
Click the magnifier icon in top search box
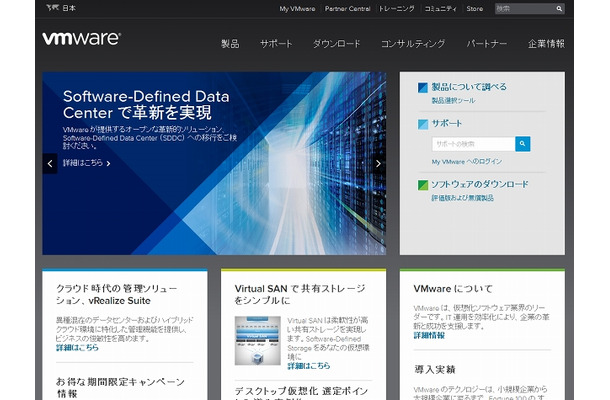pos(559,9)
